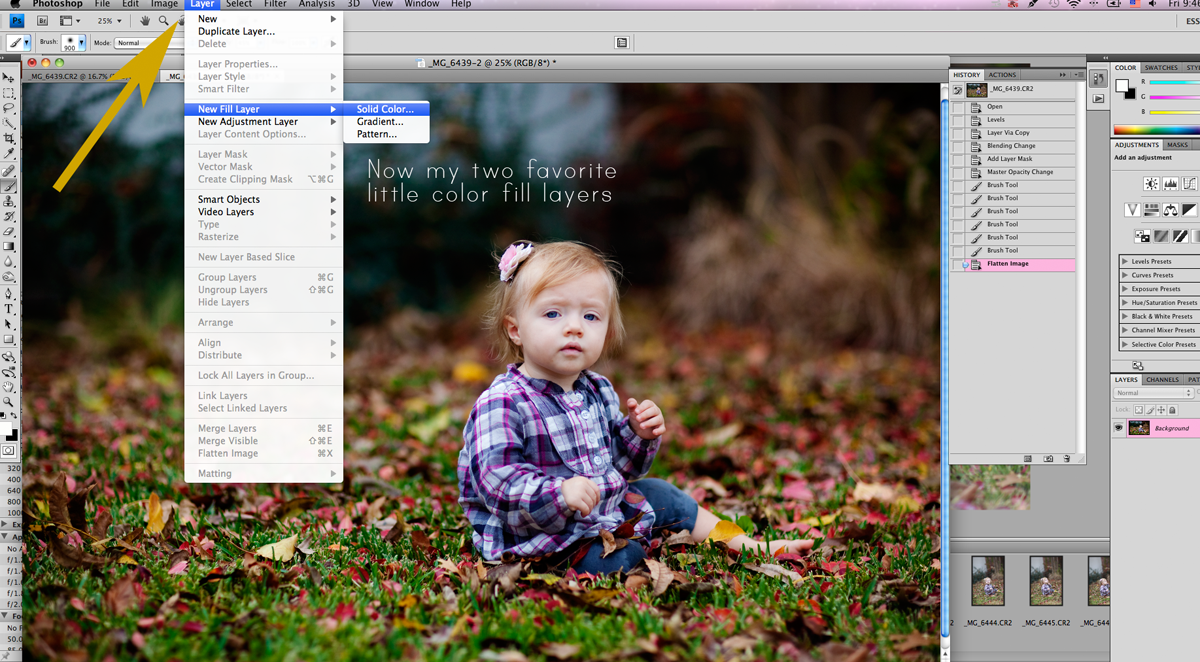Screen dimensions: 1200x662
Task: Select the Lasso tool
Action: click(9, 108)
